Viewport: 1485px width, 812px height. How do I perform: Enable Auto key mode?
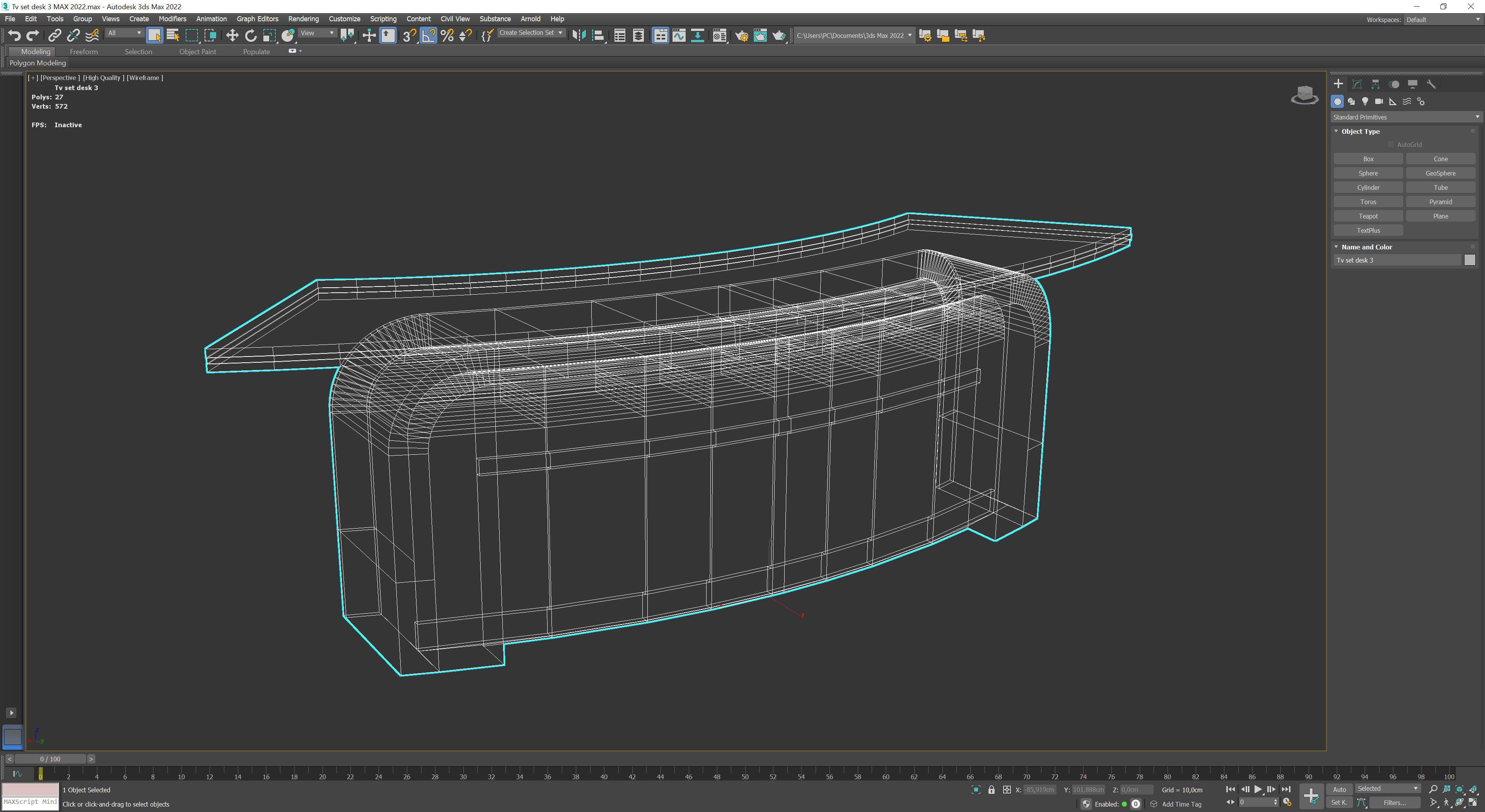pos(1339,790)
